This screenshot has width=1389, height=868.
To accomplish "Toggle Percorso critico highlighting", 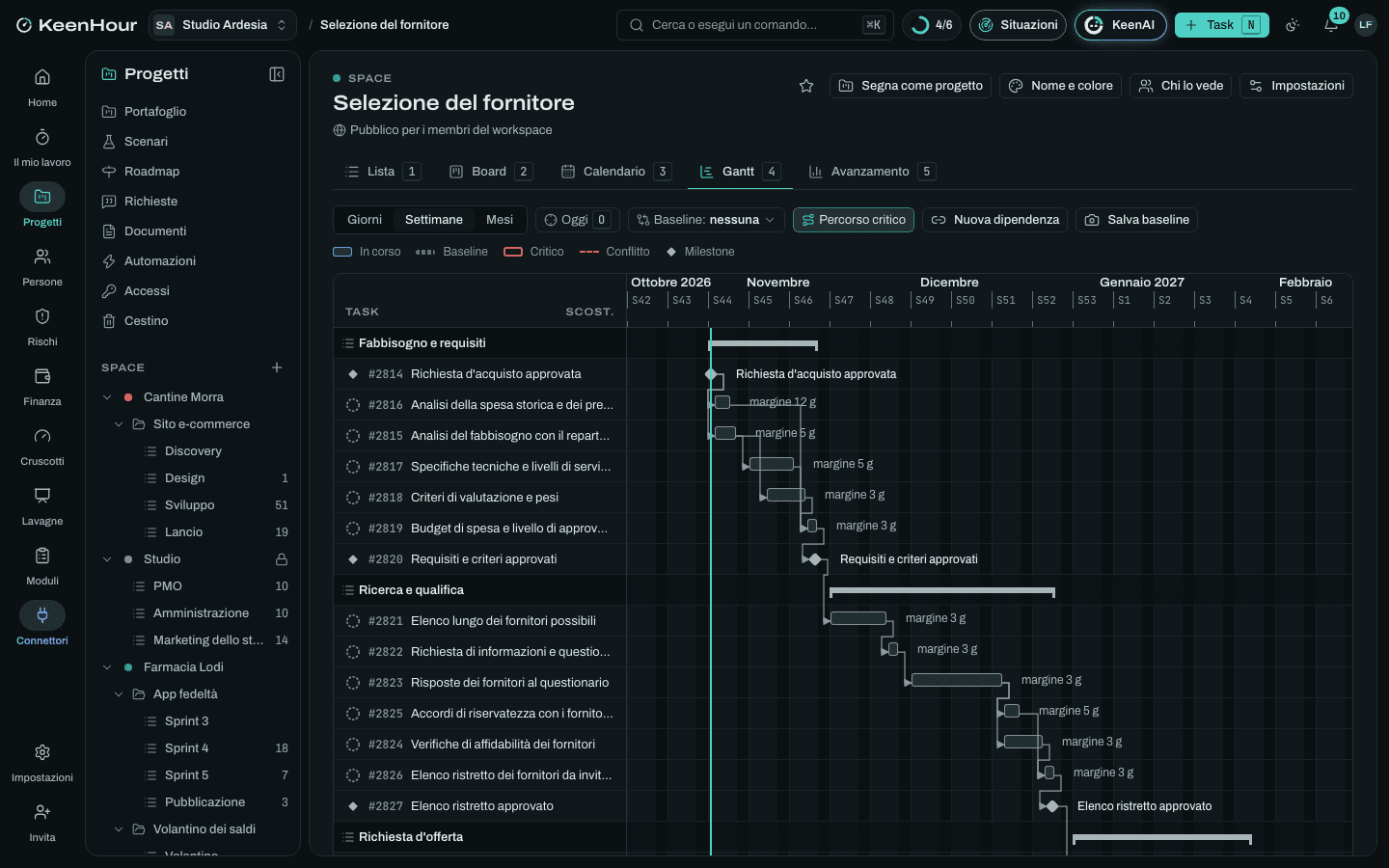I will [x=854, y=220].
